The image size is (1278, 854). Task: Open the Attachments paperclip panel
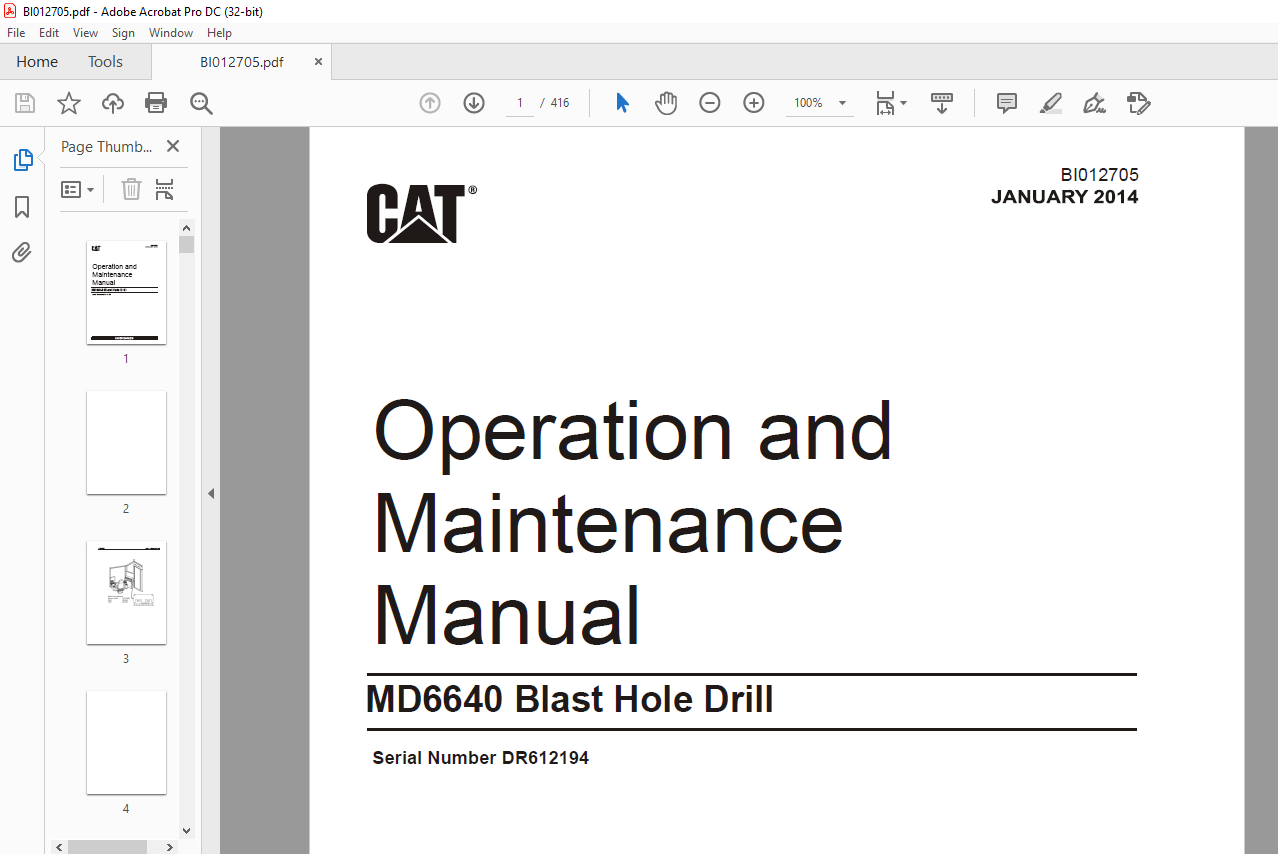(x=22, y=252)
